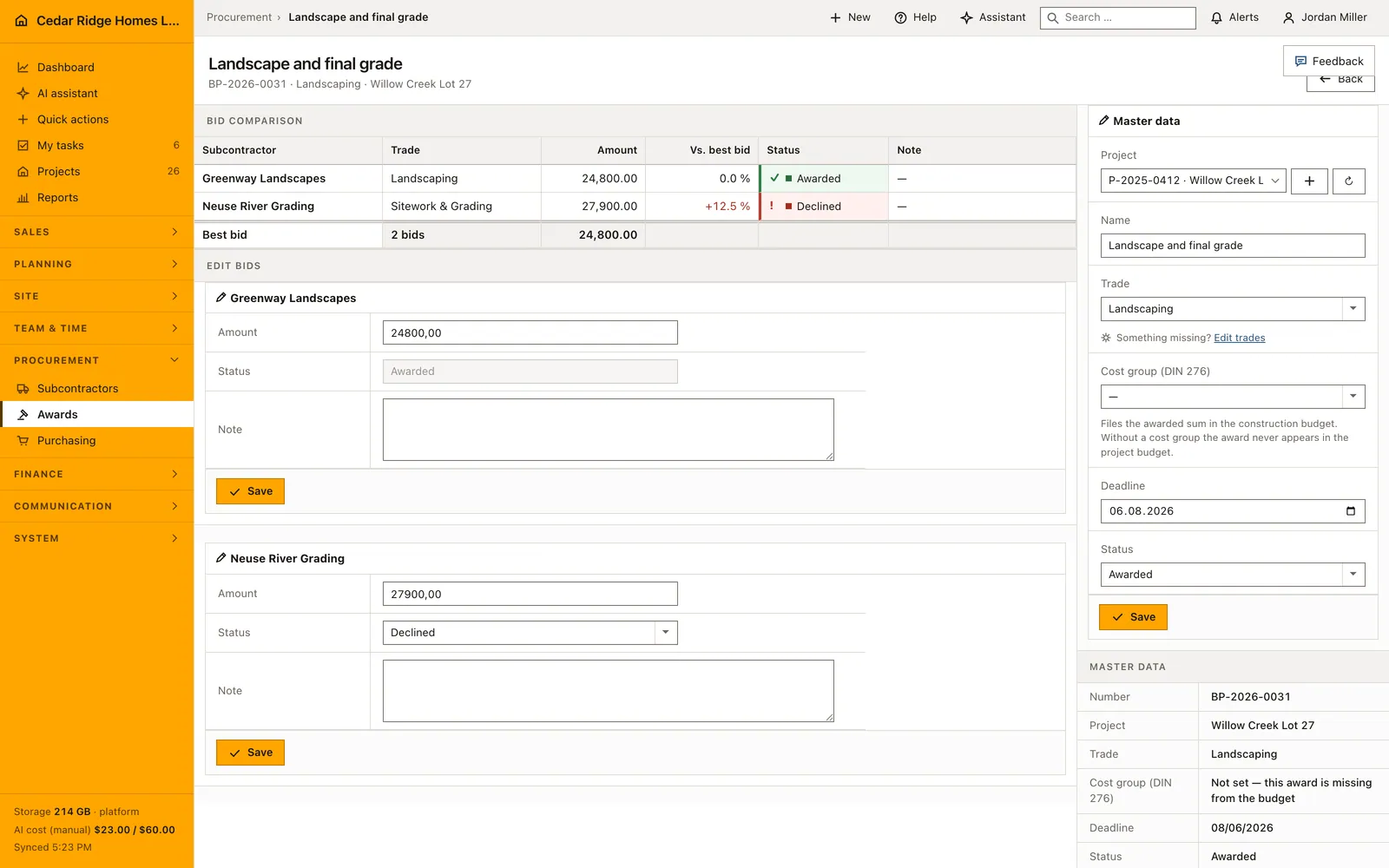The height and width of the screenshot is (868, 1389).
Task: Click the +12.5 % value
Action: click(727, 207)
